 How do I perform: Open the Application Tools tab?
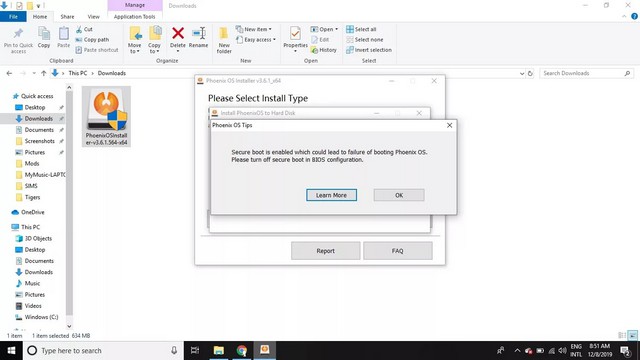point(134,17)
